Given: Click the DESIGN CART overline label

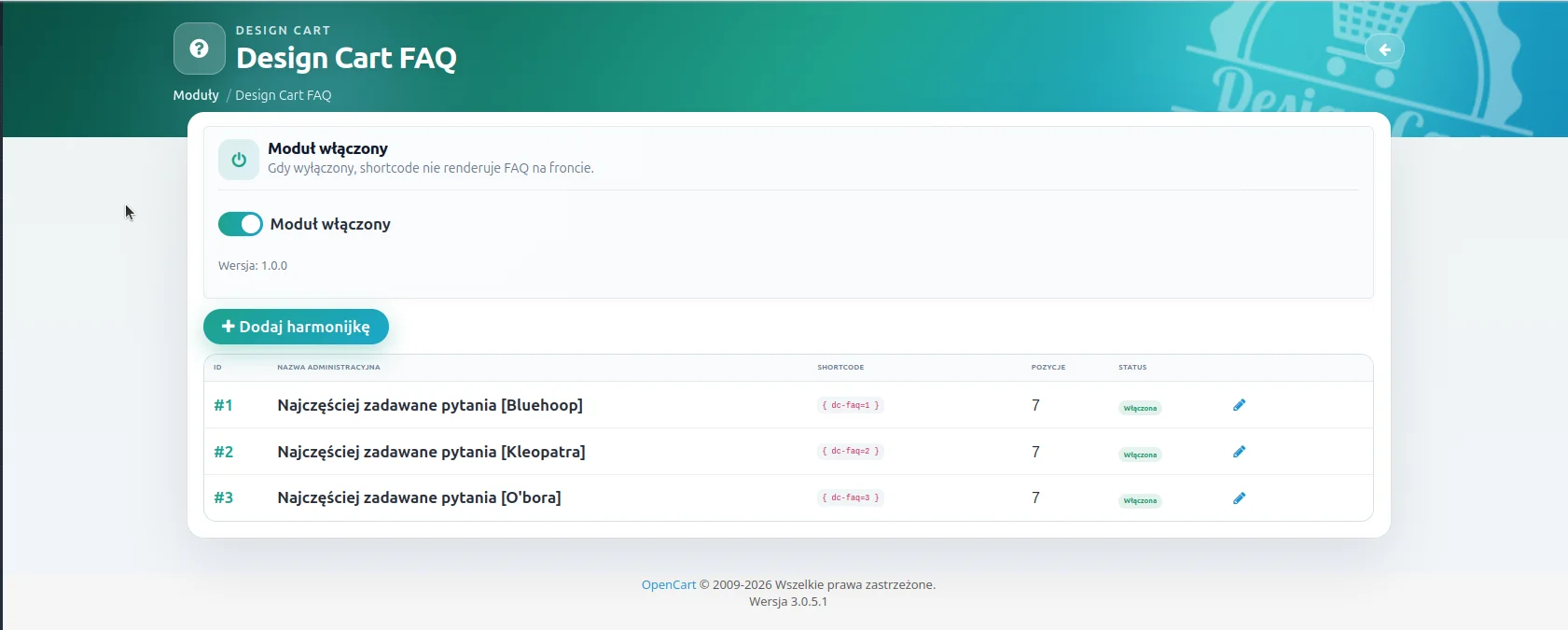Looking at the screenshot, I should (x=284, y=31).
